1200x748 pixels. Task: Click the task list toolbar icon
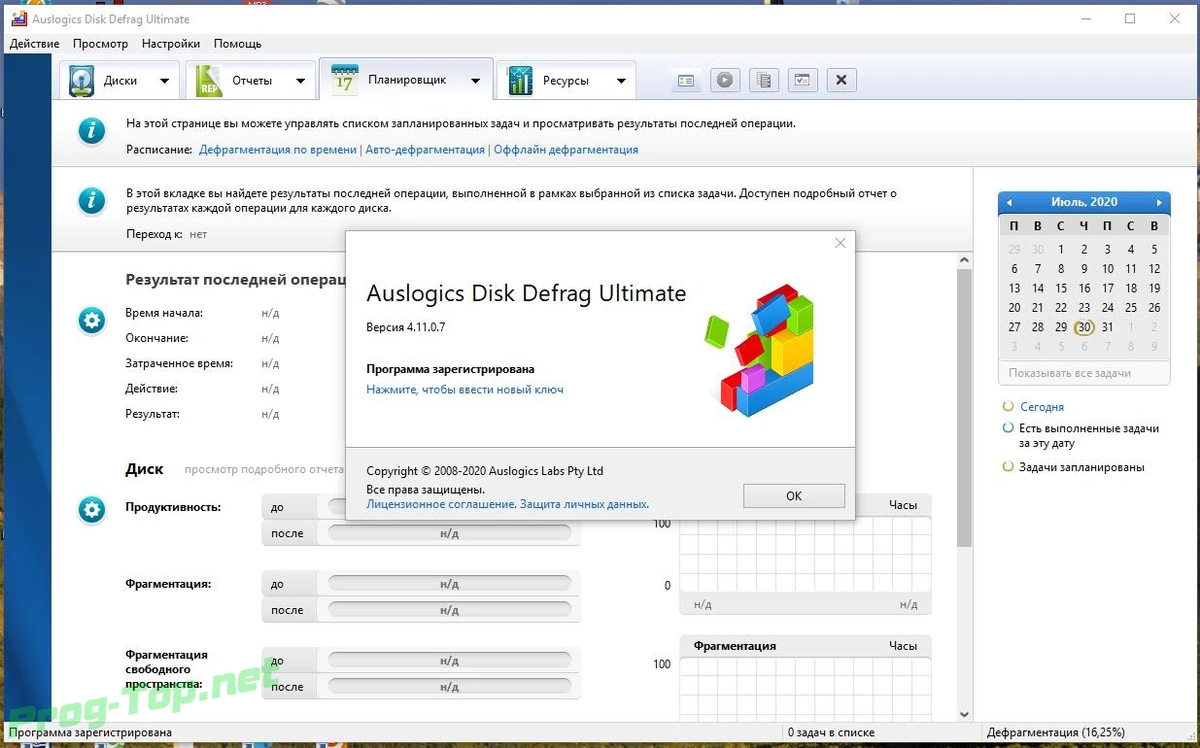(686, 81)
